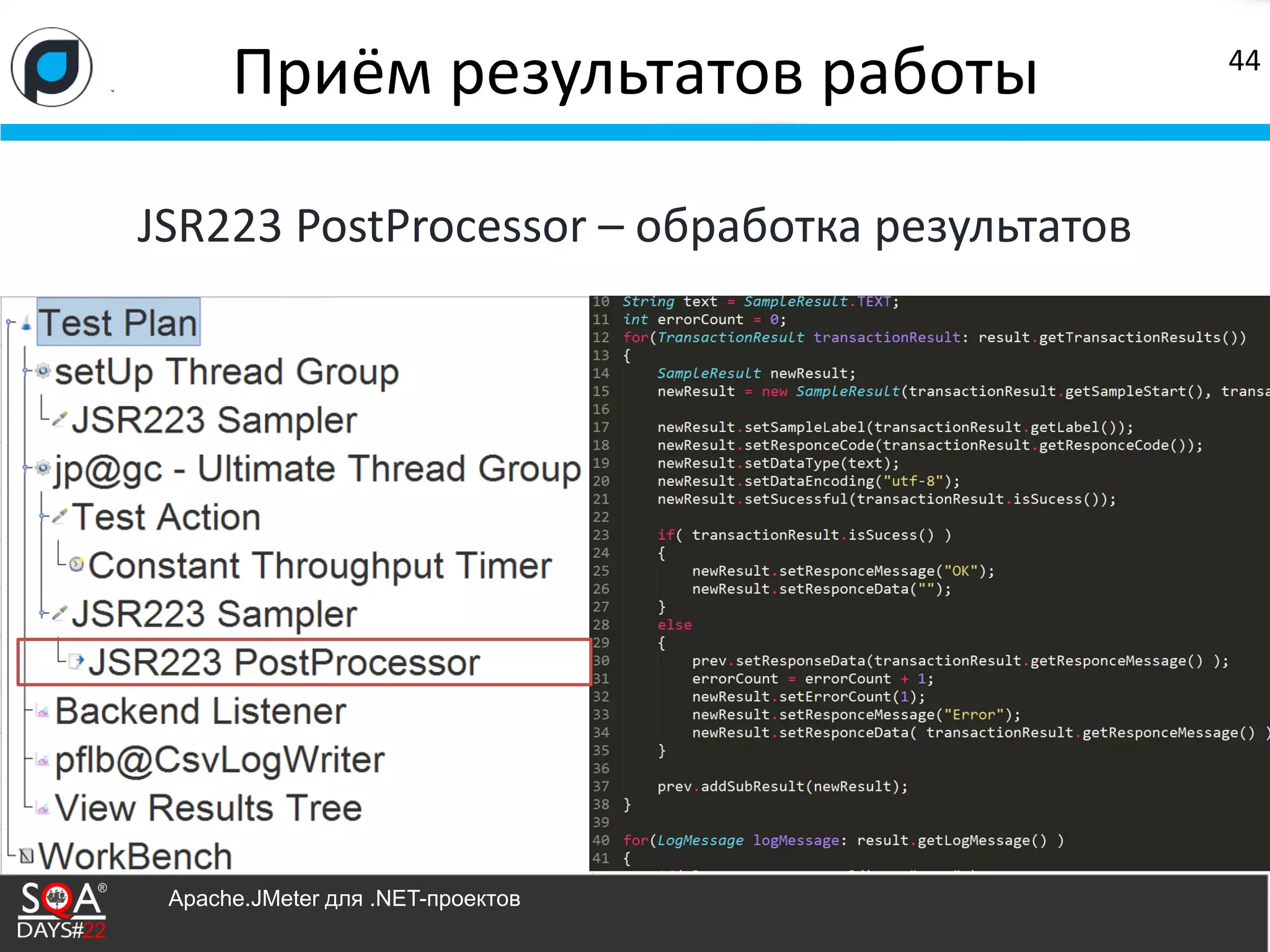Select jp@gc - Ultimate Thread Group
The height and width of the screenshot is (952, 1270).
tap(317, 469)
